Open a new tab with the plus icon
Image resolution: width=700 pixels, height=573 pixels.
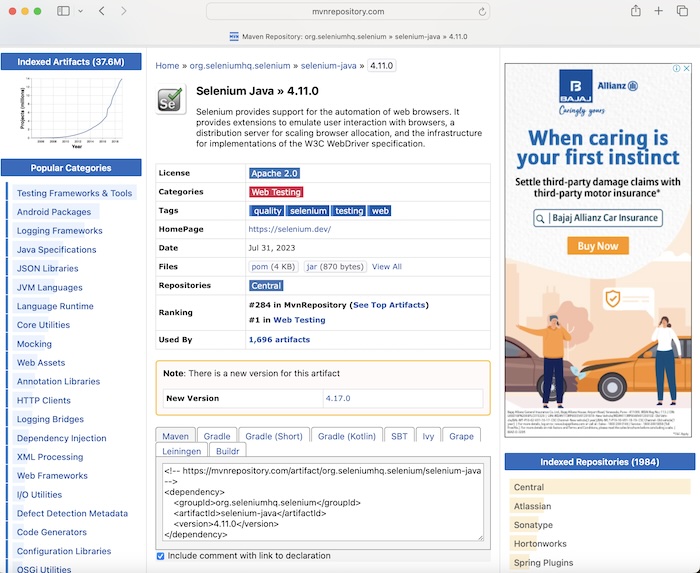point(659,11)
